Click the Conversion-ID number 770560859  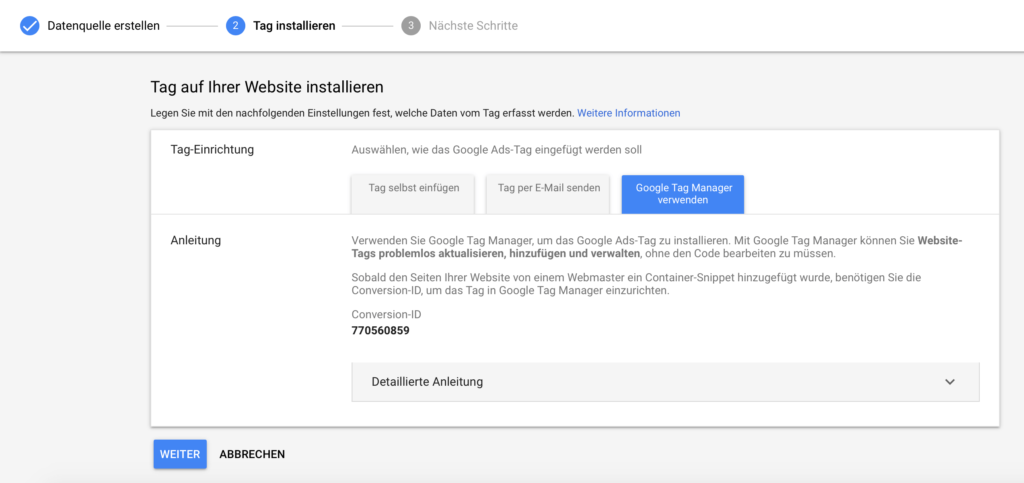click(x=380, y=330)
